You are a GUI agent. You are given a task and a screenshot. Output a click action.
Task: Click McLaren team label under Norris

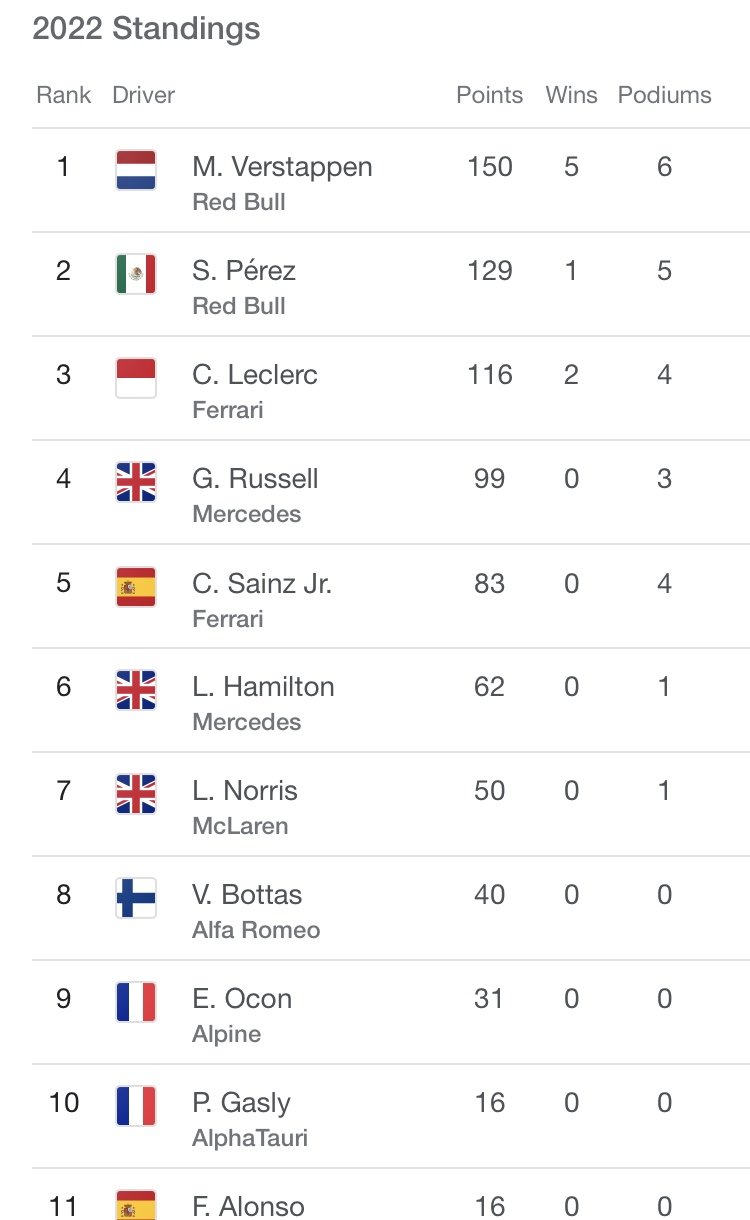pos(240,826)
